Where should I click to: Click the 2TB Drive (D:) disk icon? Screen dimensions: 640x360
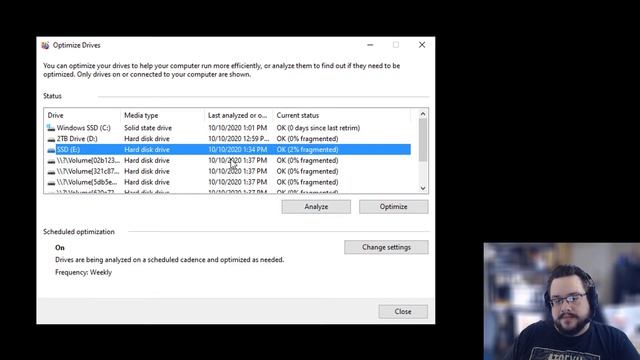pos(51,139)
